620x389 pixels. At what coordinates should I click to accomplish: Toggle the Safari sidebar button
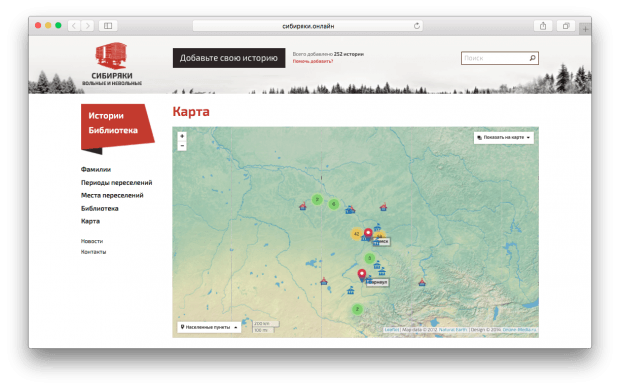pyautogui.click(x=108, y=26)
